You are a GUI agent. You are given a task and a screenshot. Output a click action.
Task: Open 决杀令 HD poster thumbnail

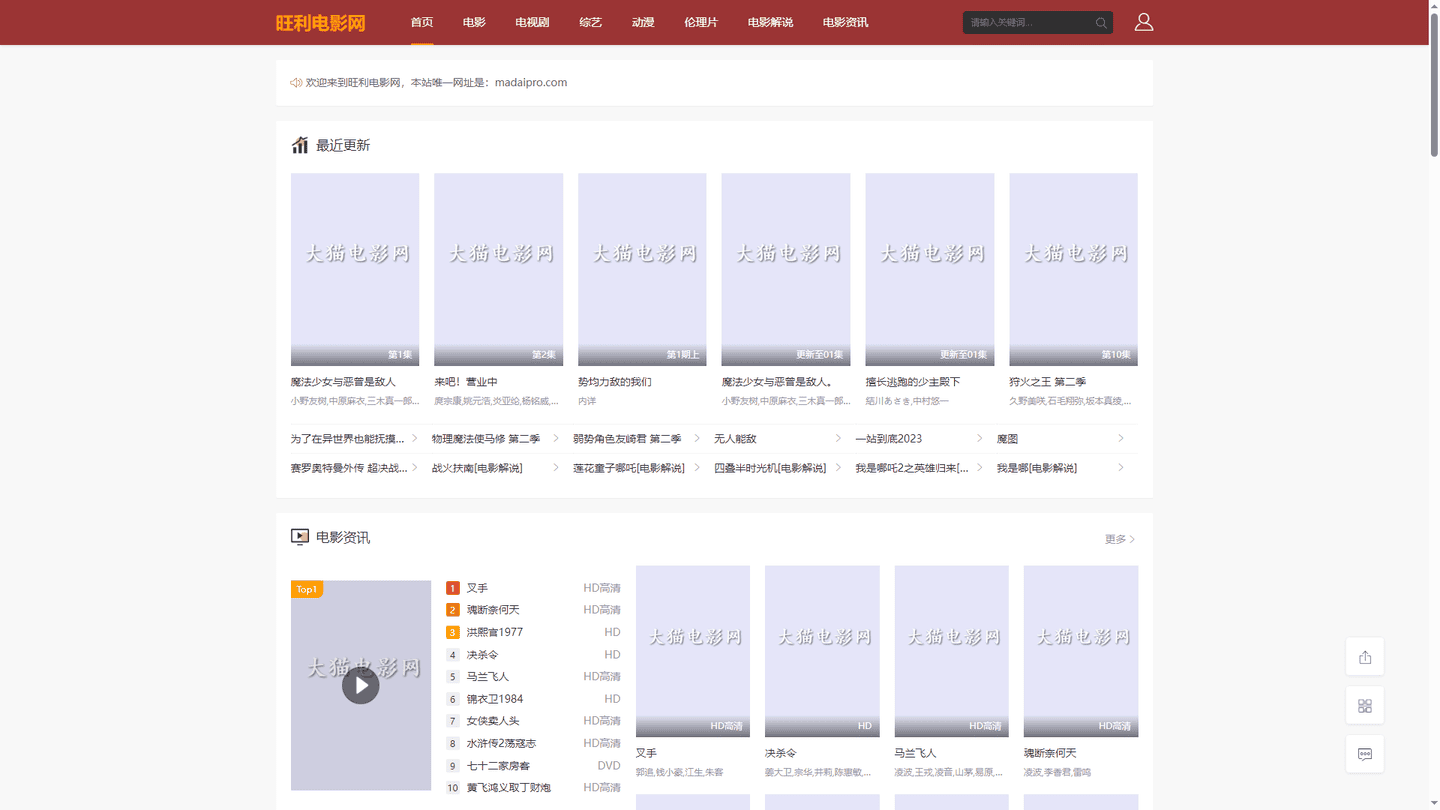point(822,651)
